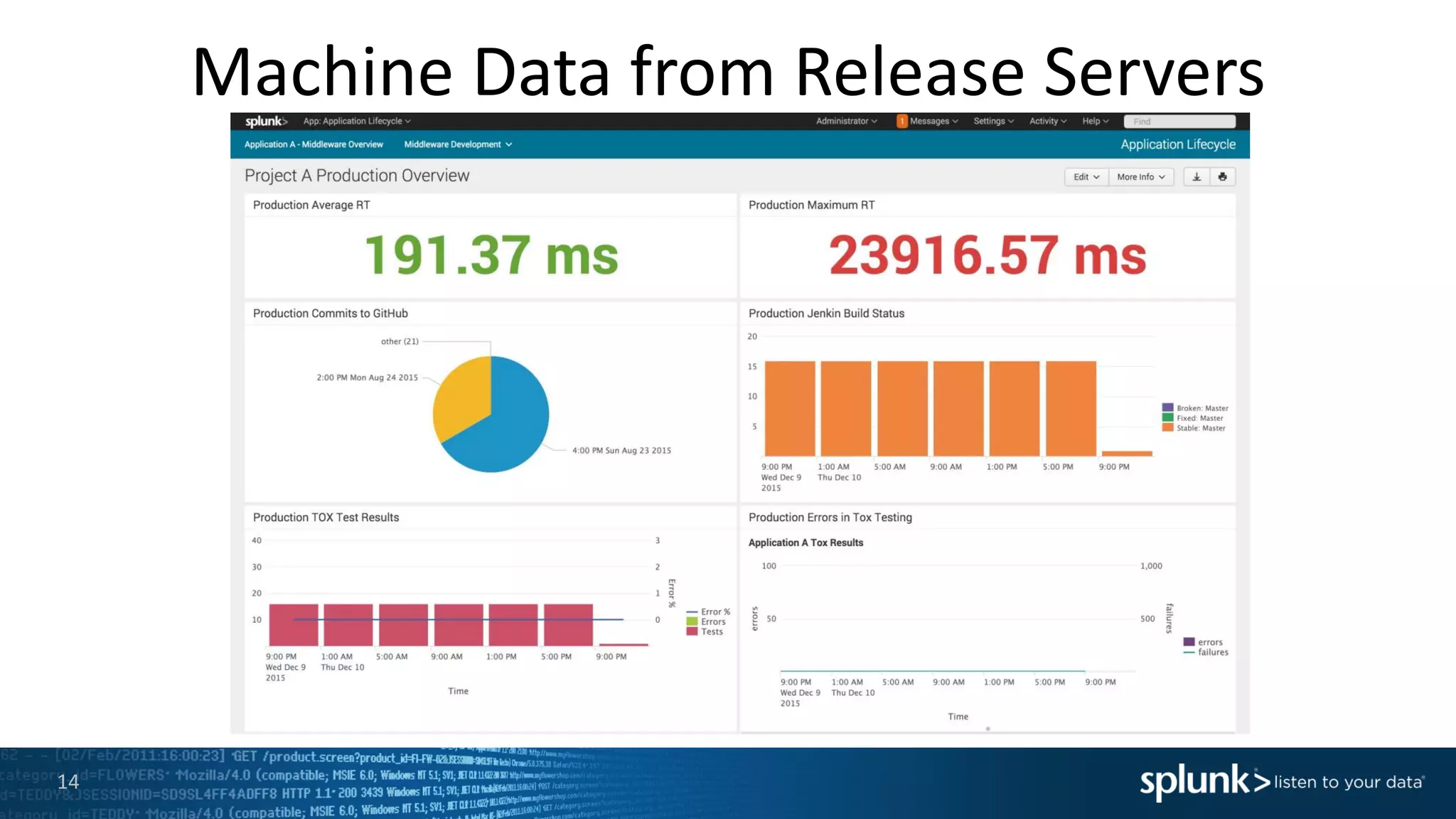Click the Application Lifecycle app title
The width and height of the screenshot is (1456, 819).
click(1178, 144)
